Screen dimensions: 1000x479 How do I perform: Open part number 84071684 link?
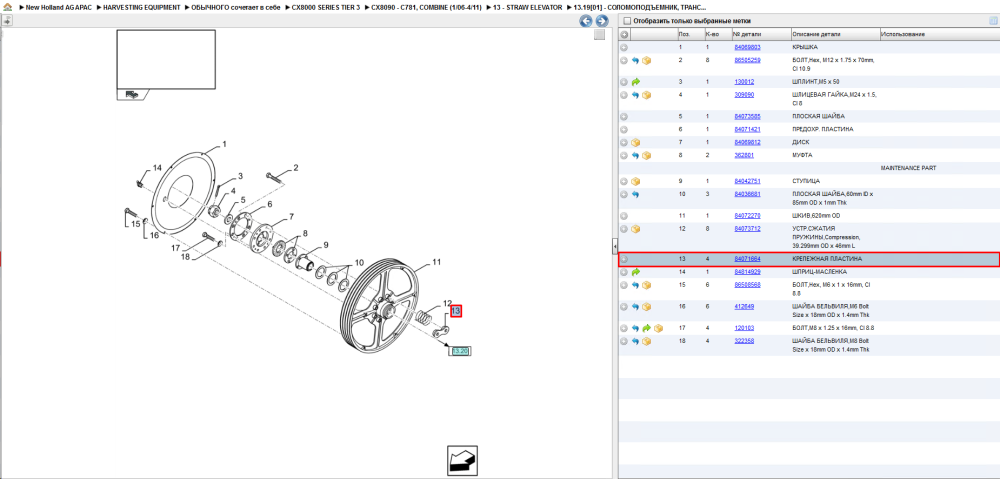[747, 259]
